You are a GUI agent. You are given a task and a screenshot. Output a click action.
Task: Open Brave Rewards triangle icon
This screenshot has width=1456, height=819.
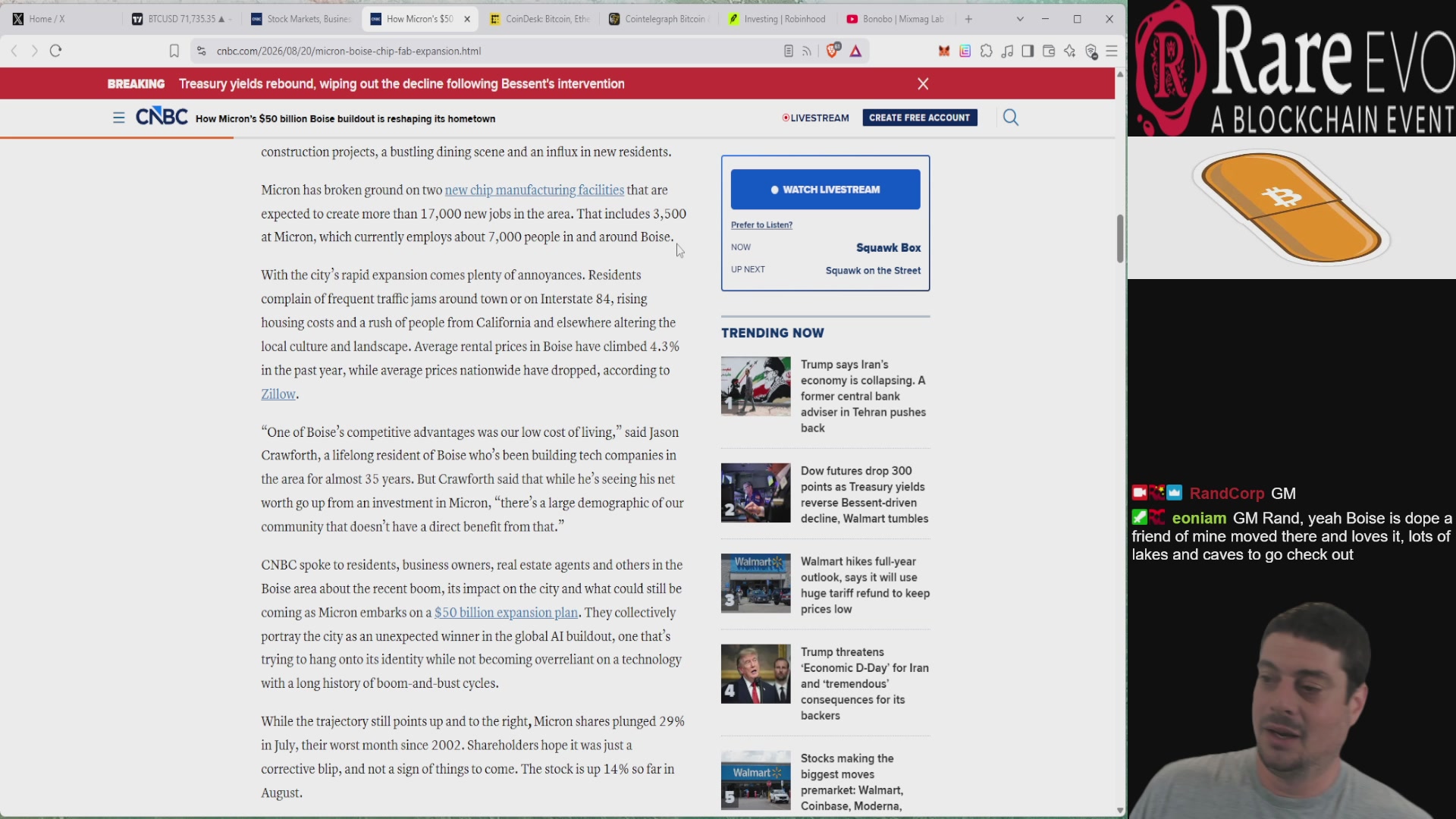[x=856, y=51]
